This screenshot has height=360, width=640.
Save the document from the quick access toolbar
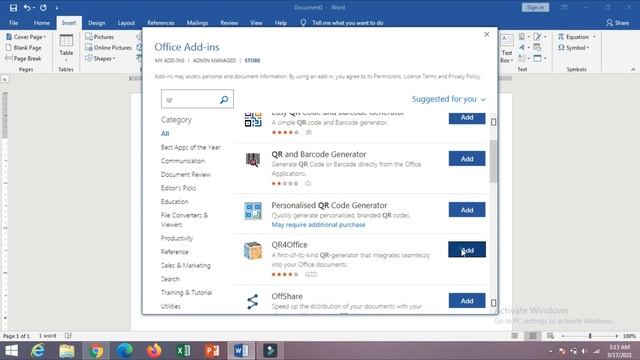pyautogui.click(x=13, y=7)
